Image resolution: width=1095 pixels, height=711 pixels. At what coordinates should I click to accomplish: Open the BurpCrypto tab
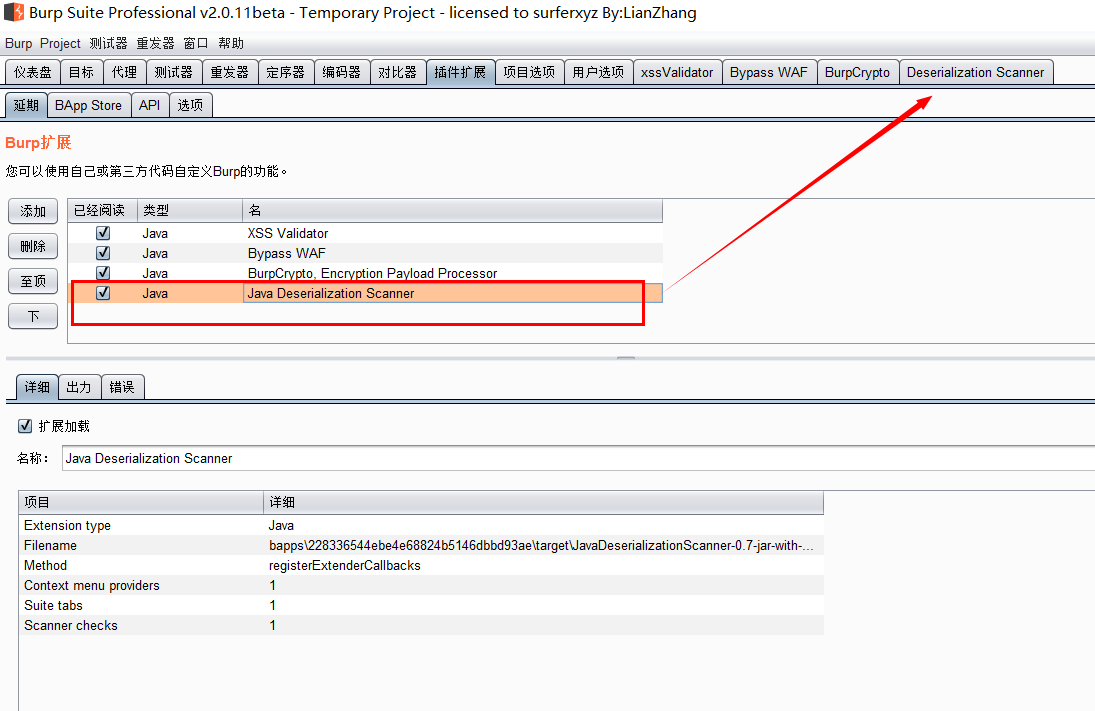pos(858,72)
